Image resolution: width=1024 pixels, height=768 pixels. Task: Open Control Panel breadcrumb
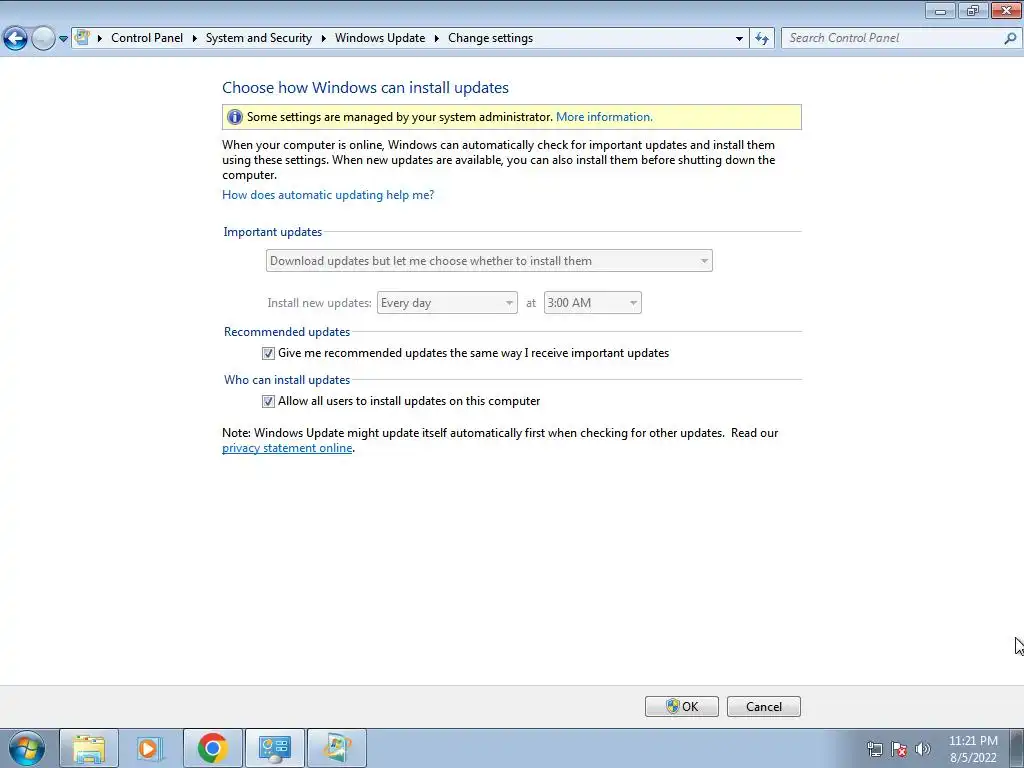tap(147, 38)
